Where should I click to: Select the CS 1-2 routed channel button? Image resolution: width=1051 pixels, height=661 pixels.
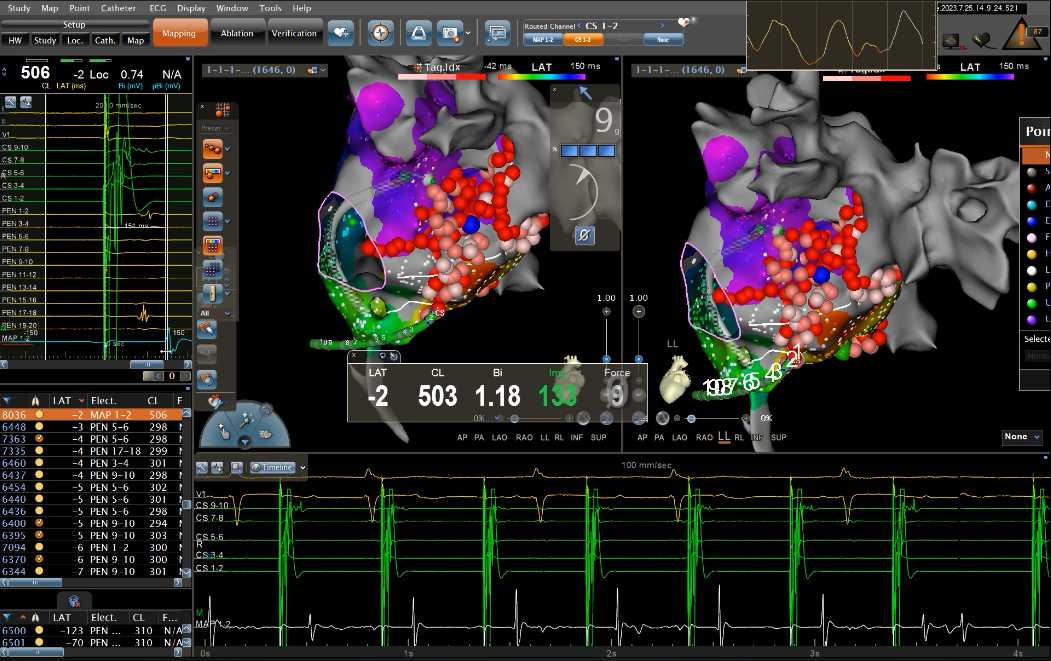coord(582,40)
